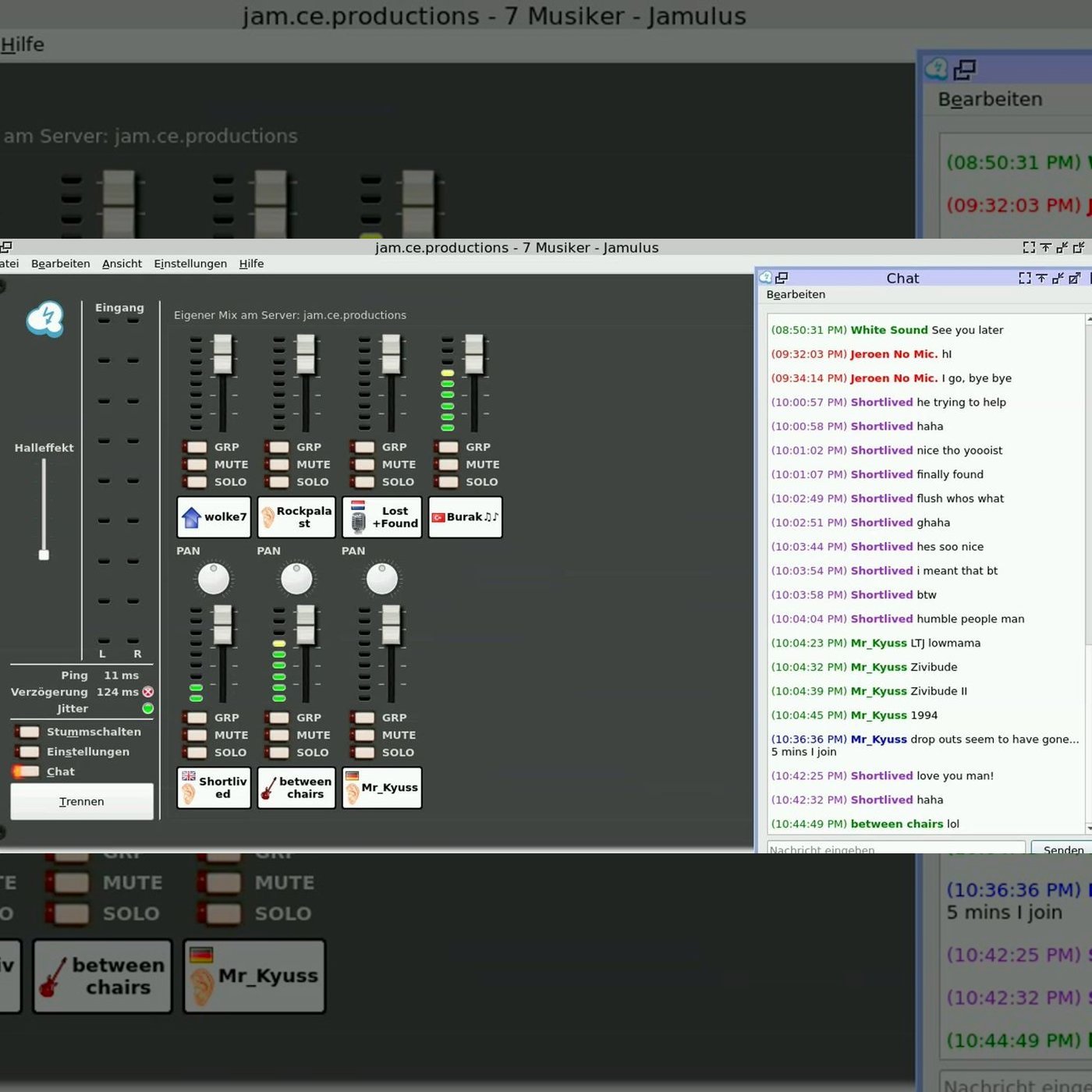Click the Shortlived volume fader

223,624
